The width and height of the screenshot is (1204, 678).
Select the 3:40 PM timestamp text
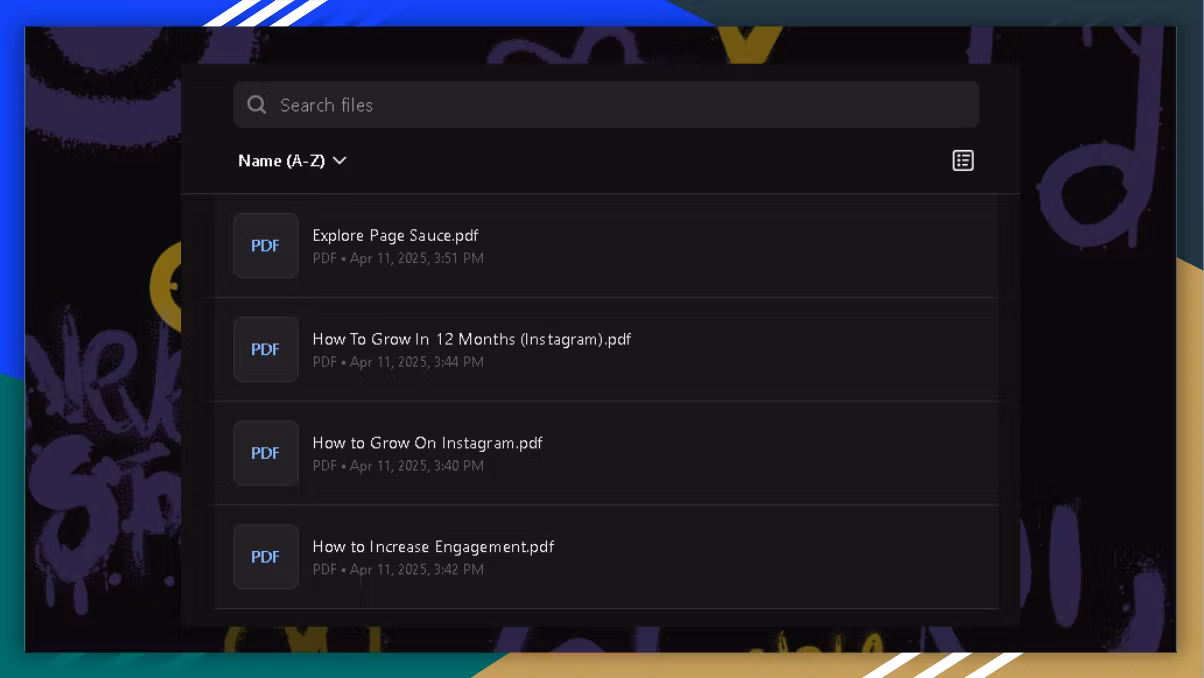pos(459,466)
